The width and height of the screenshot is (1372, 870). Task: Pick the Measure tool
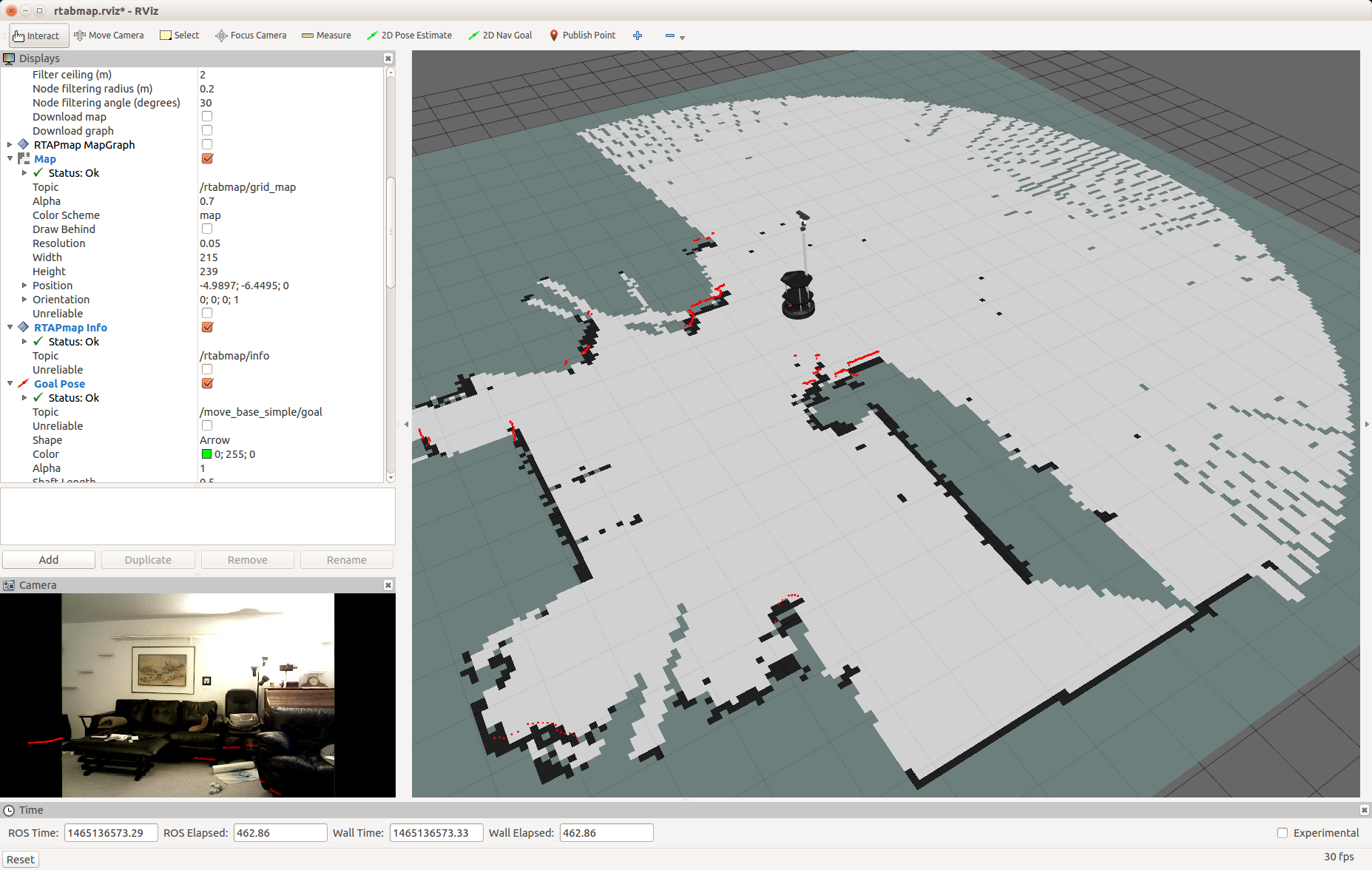click(x=326, y=36)
